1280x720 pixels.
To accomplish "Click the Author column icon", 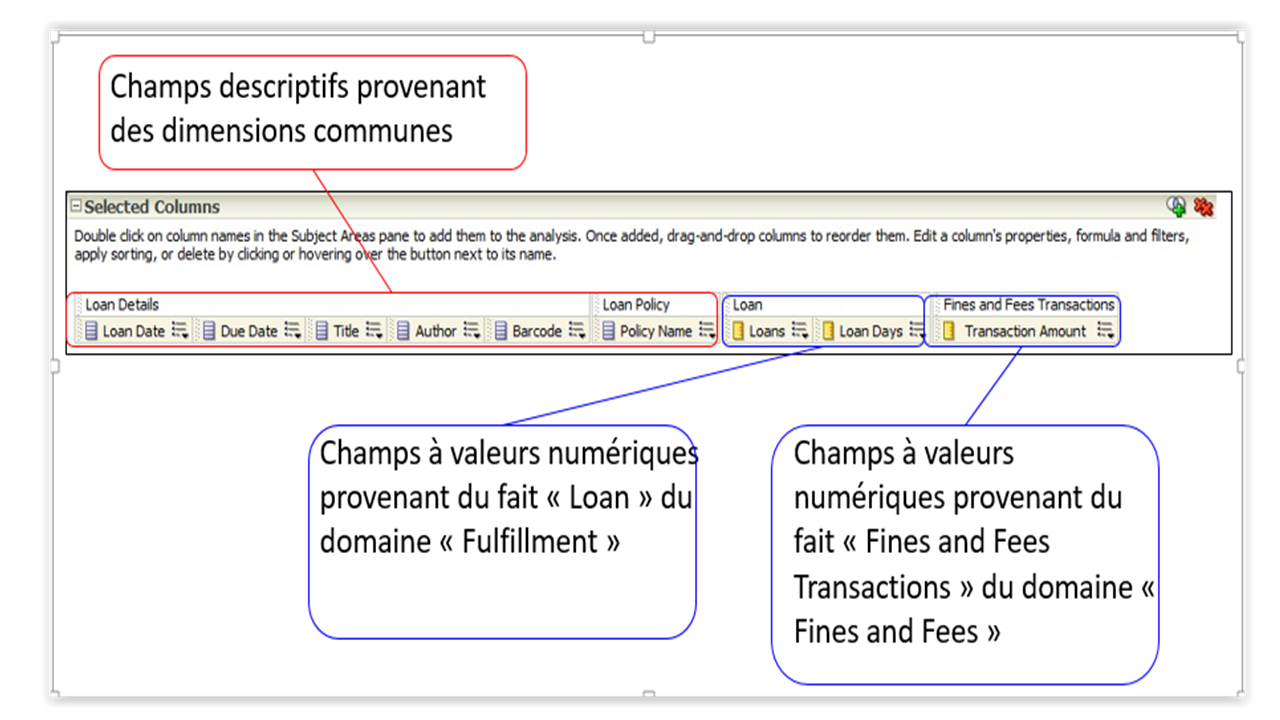I will pyautogui.click(x=404, y=331).
